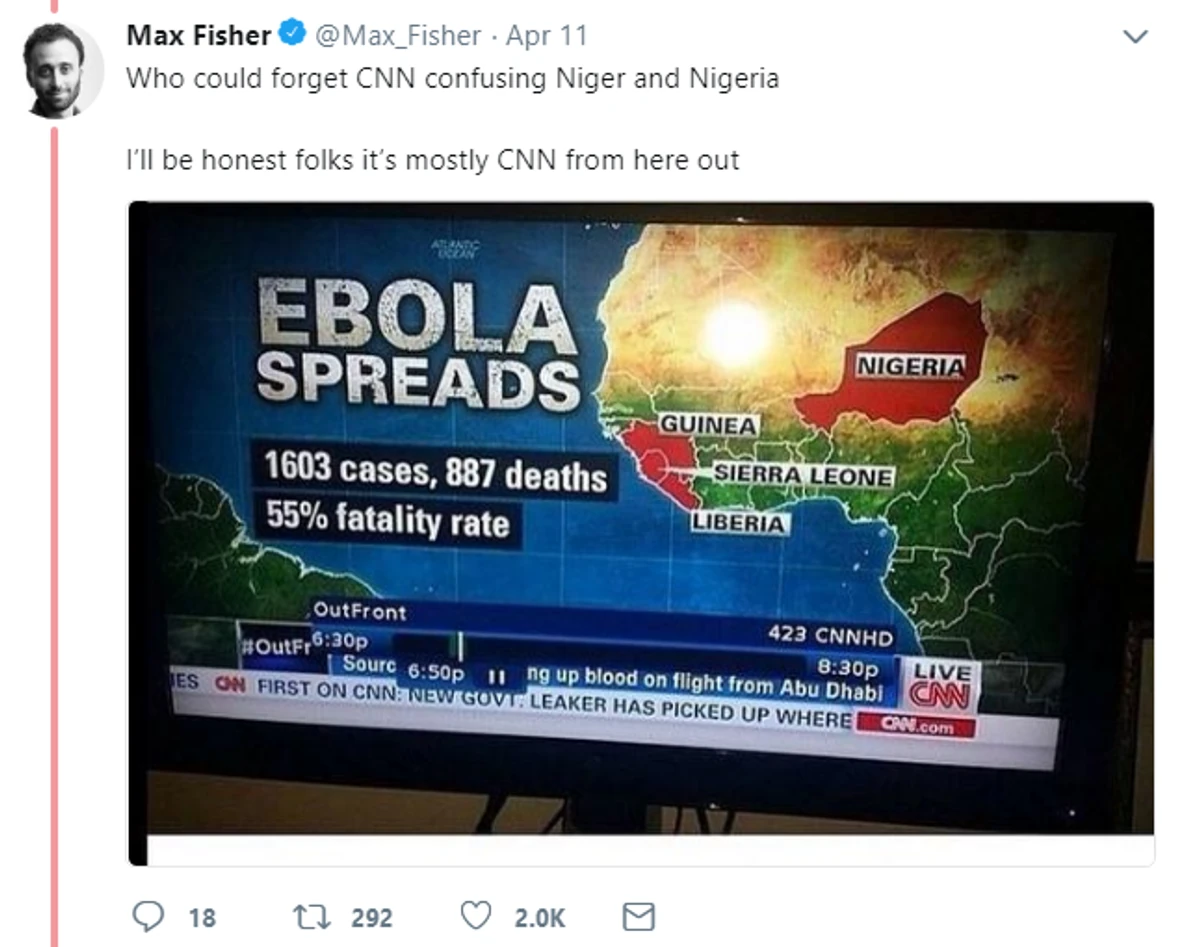
Task: Open the Max Fisher display name link
Action: tap(199, 36)
